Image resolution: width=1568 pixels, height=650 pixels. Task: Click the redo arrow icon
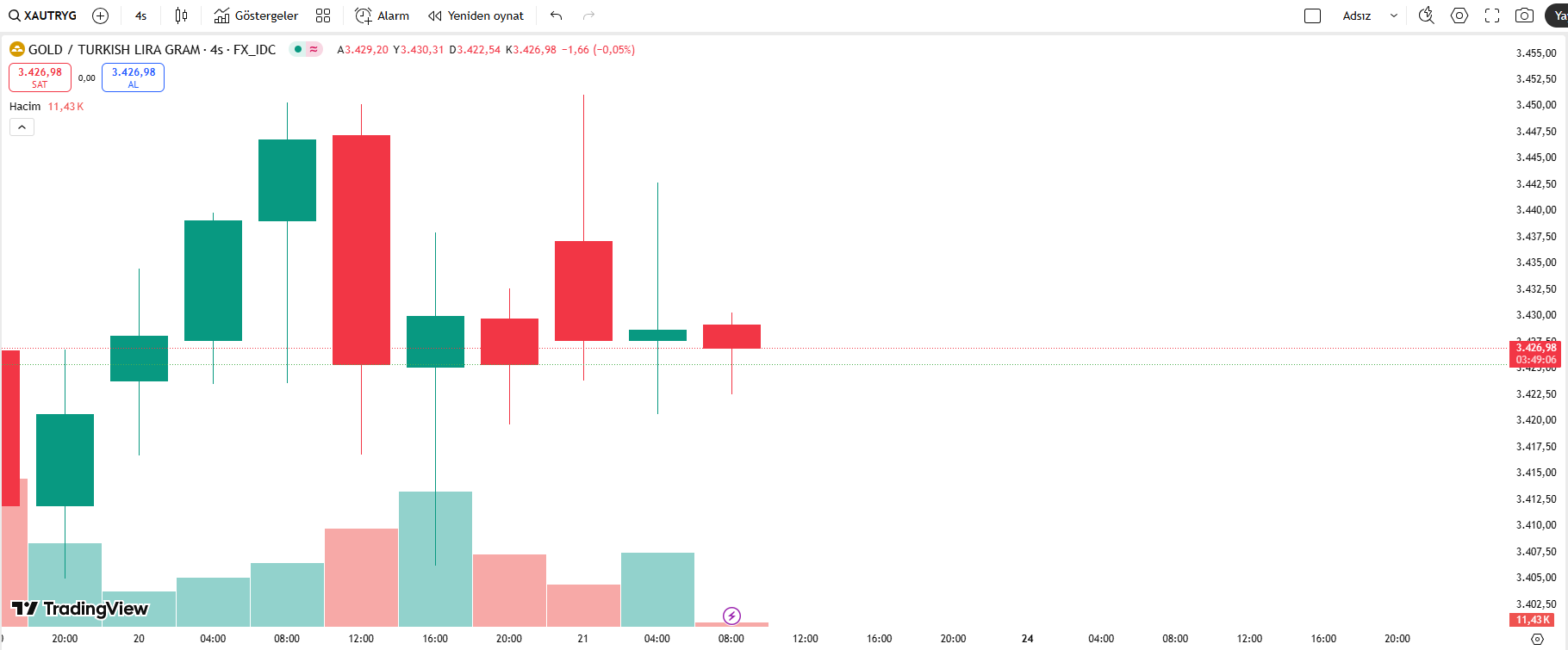pyautogui.click(x=589, y=15)
